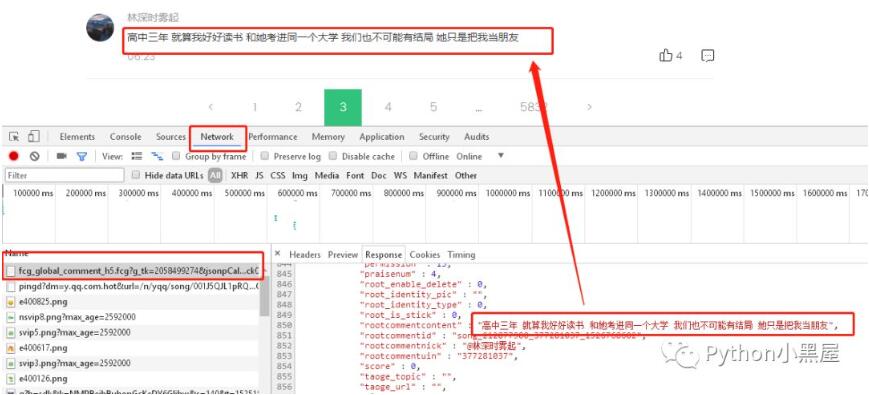Check Hide data URLs
Screen dimensions: 869x395
[136, 175]
